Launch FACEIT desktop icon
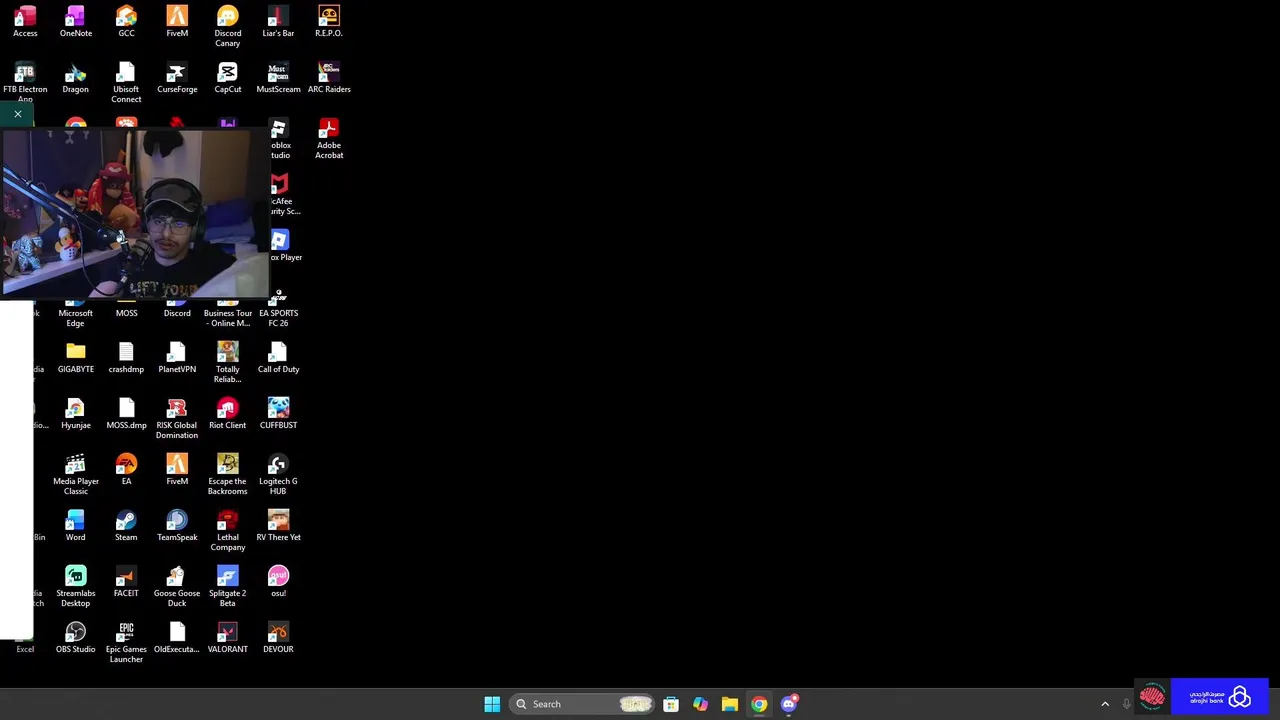1280x720 pixels. pos(126,581)
